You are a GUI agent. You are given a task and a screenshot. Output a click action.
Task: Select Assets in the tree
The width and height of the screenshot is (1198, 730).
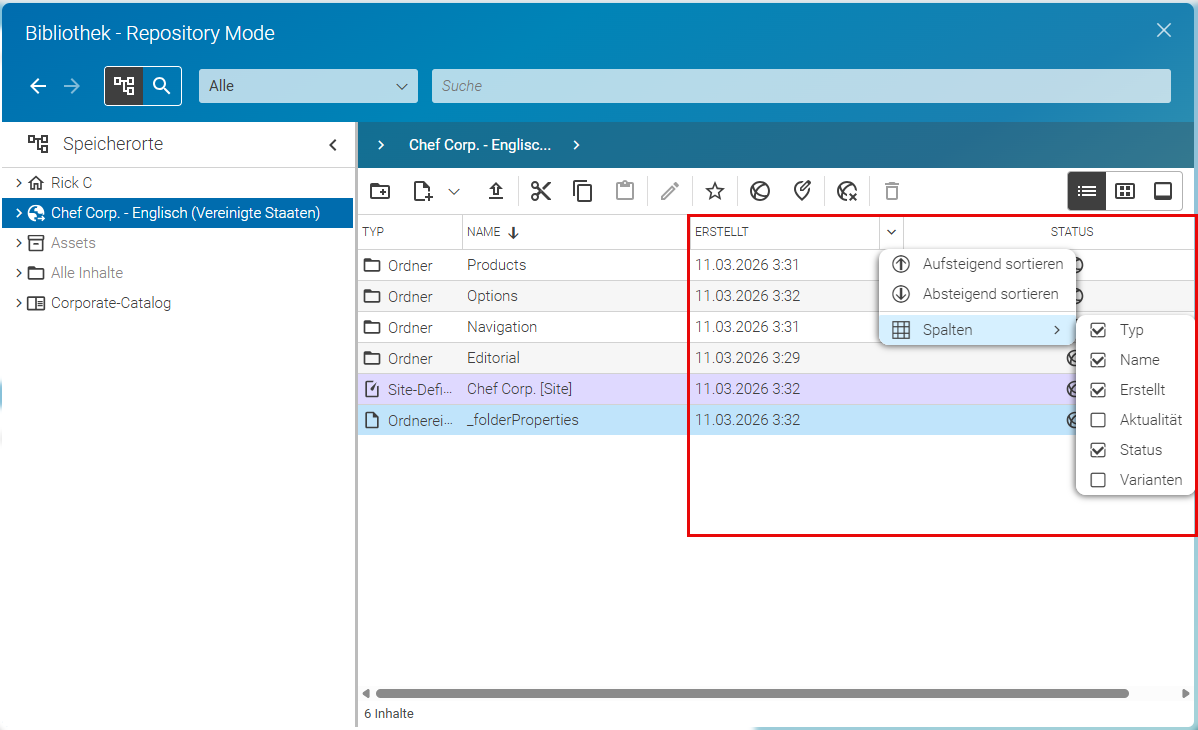(x=73, y=243)
